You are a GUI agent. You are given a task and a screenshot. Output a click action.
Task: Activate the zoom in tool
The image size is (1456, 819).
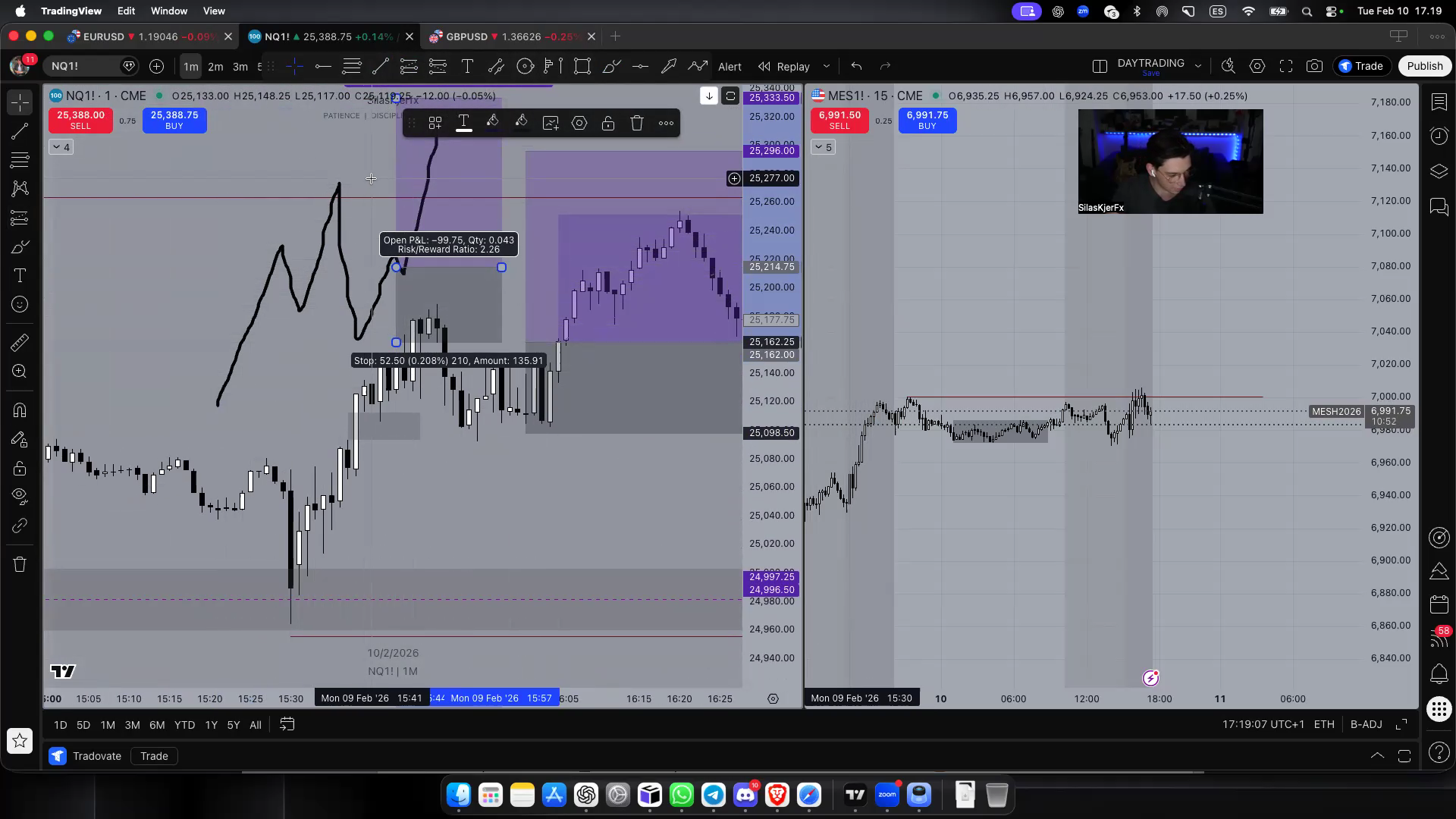20,372
